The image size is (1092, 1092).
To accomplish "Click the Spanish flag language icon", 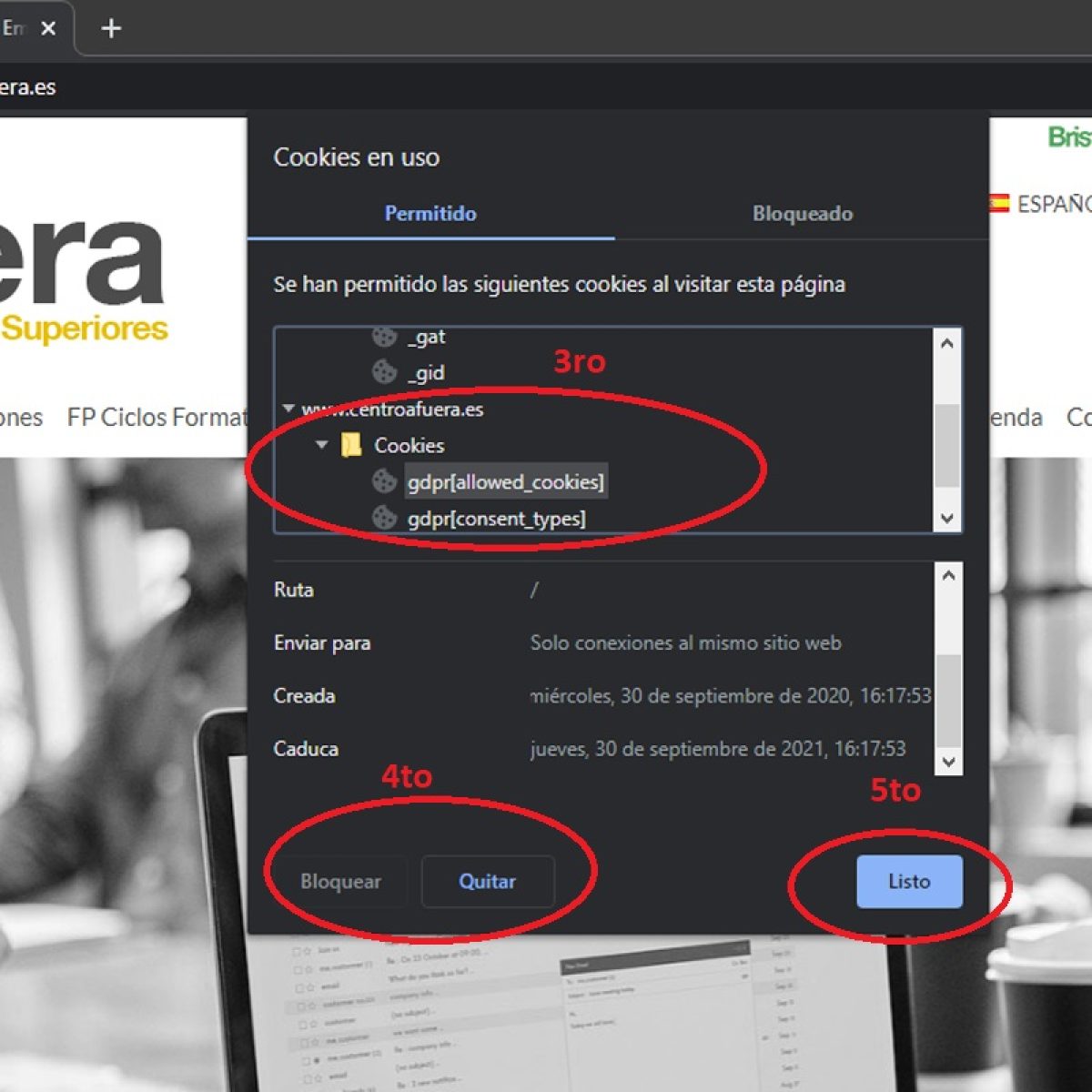I will [999, 203].
